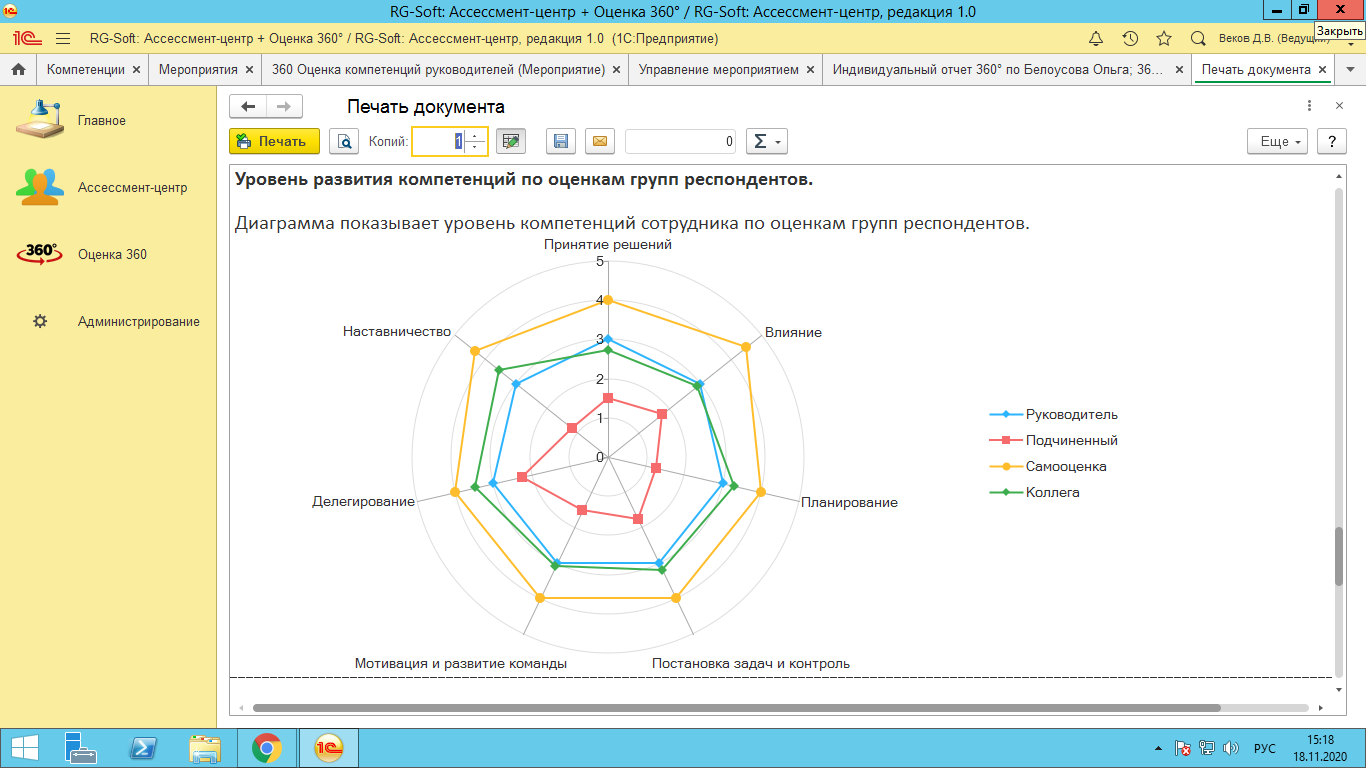
Task: Open user Веков Д.В. menu
Action: pos(1272,39)
